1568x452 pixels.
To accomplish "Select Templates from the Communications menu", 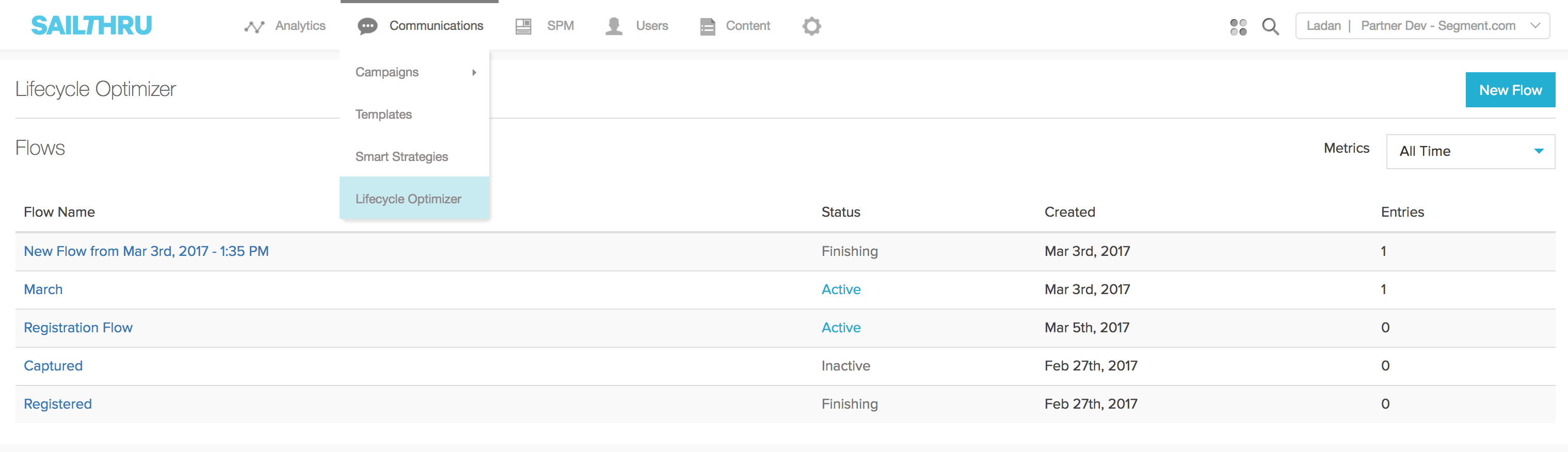I will tap(383, 115).
